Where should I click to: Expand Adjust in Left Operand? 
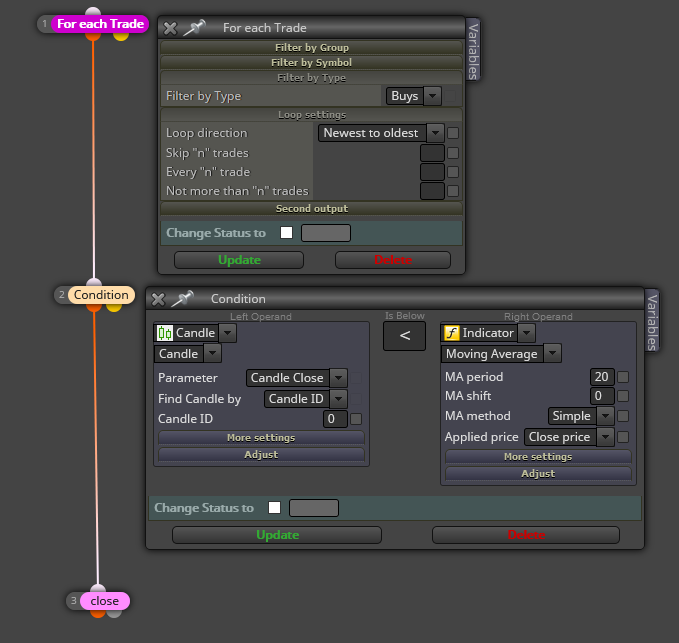click(261, 455)
